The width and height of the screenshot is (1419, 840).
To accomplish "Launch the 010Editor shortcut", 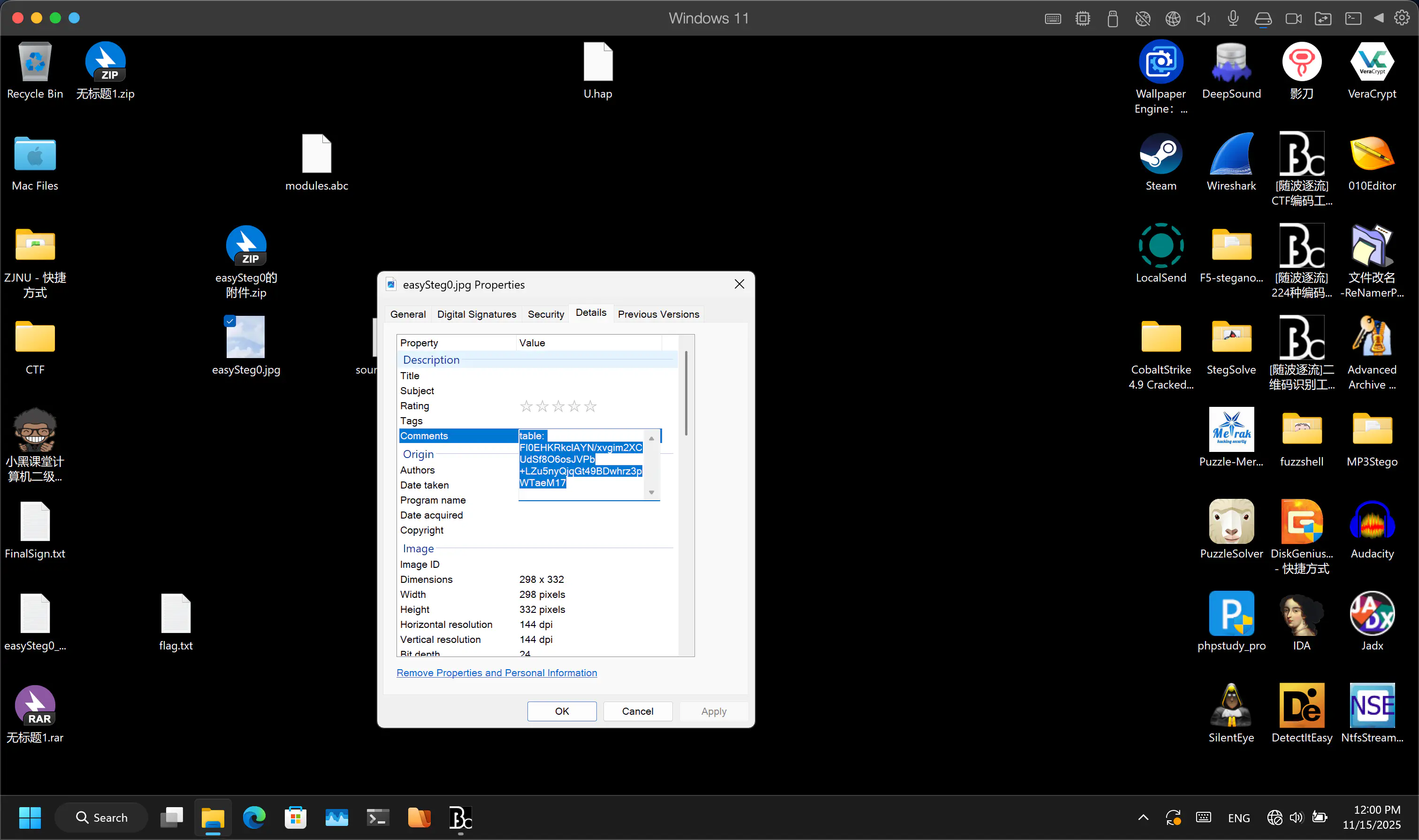I will click(x=1372, y=154).
